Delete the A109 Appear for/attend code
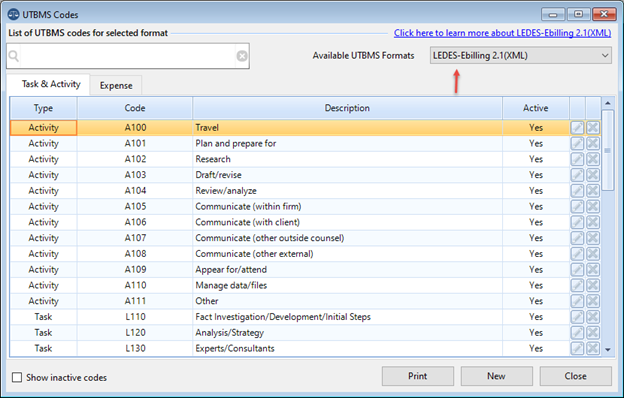This screenshot has height=398, width=624. pyautogui.click(x=593, y=269)
